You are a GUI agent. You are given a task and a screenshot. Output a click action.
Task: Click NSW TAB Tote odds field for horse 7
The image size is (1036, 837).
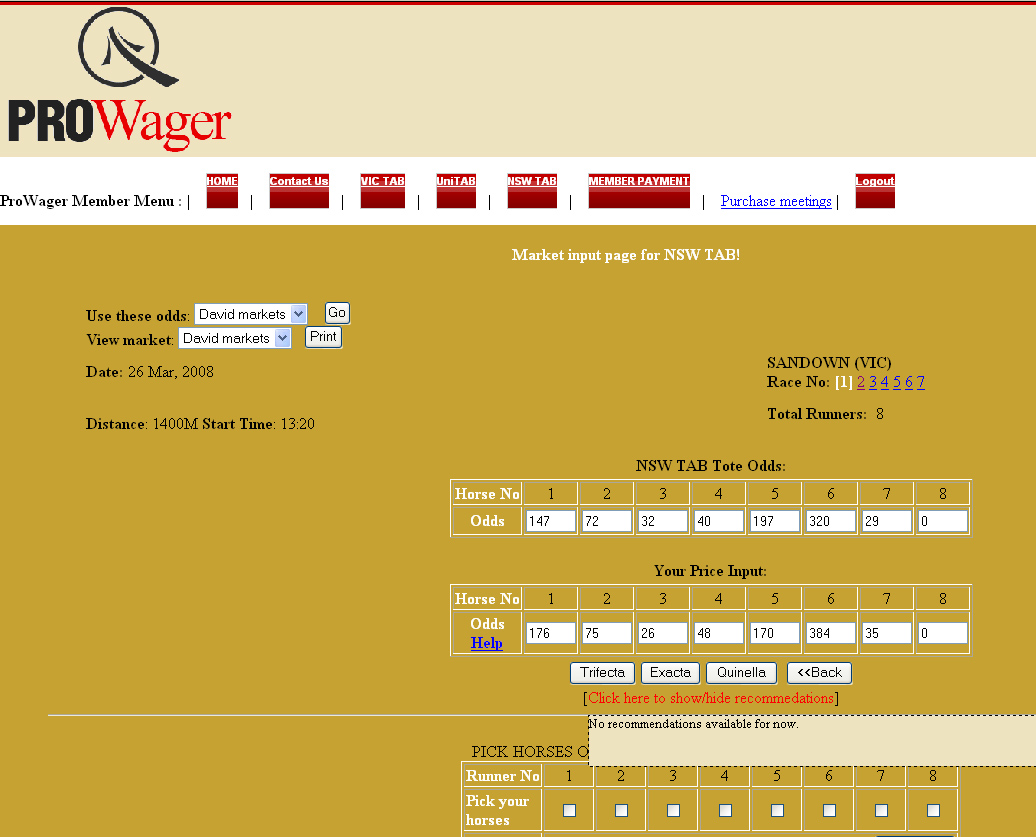click(887, 521)
